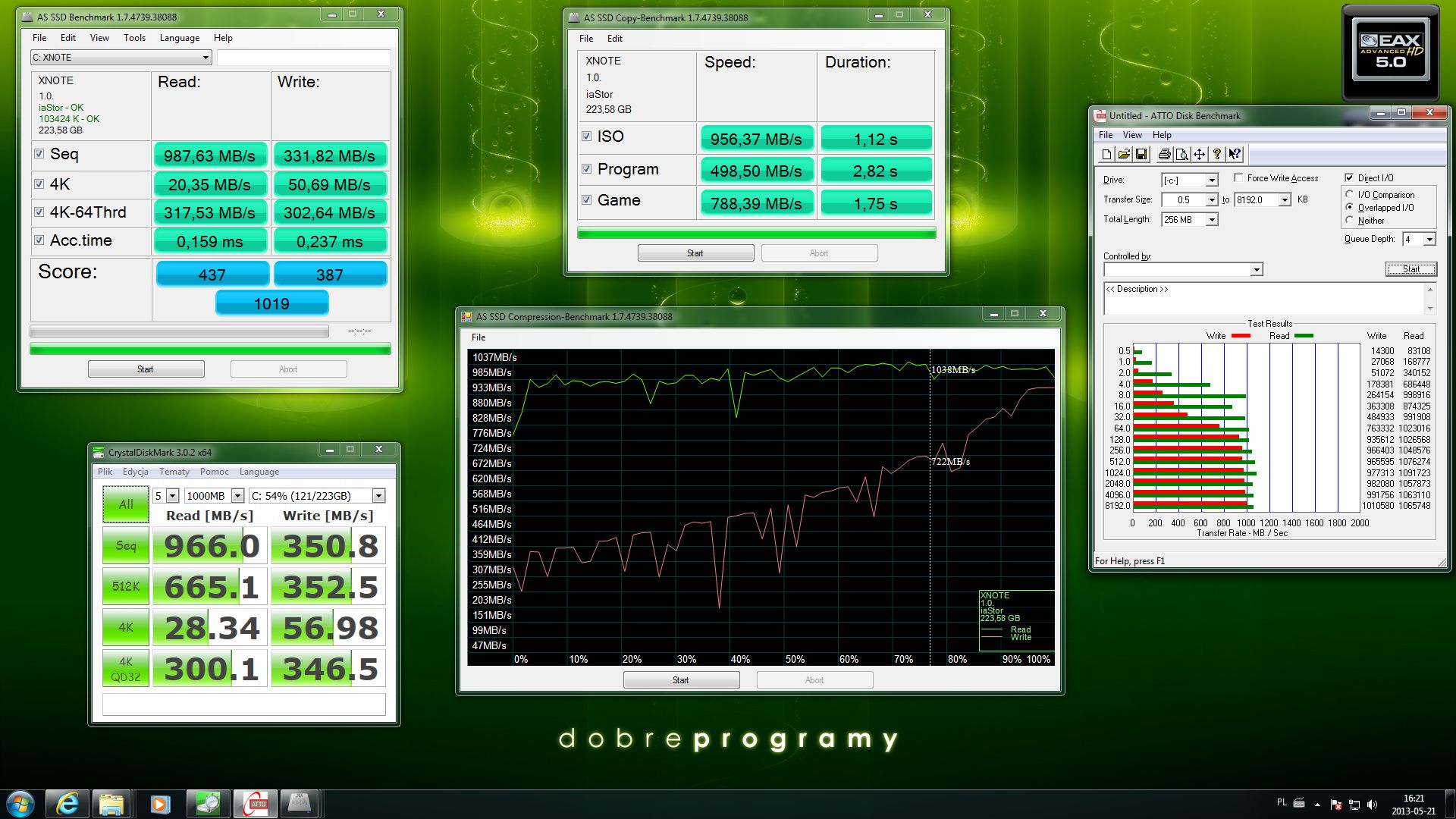The height and width of the screenshot is (819, 1456).
Task: Open a saved benchmark file in ATTO toolbar
Action: pyautogui.click(x=1124, y=155)
